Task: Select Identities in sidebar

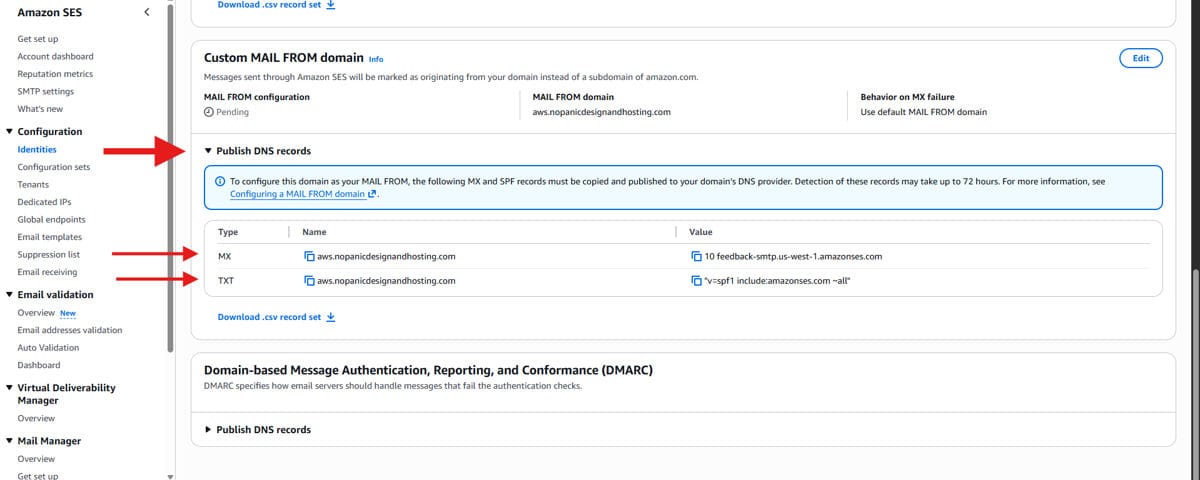Action: coord(37,149)
